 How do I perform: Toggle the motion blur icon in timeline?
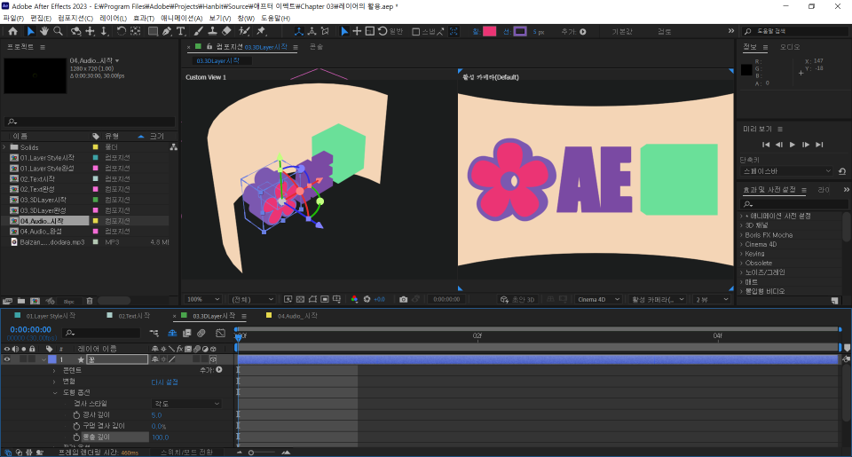(x=202, y=333)
